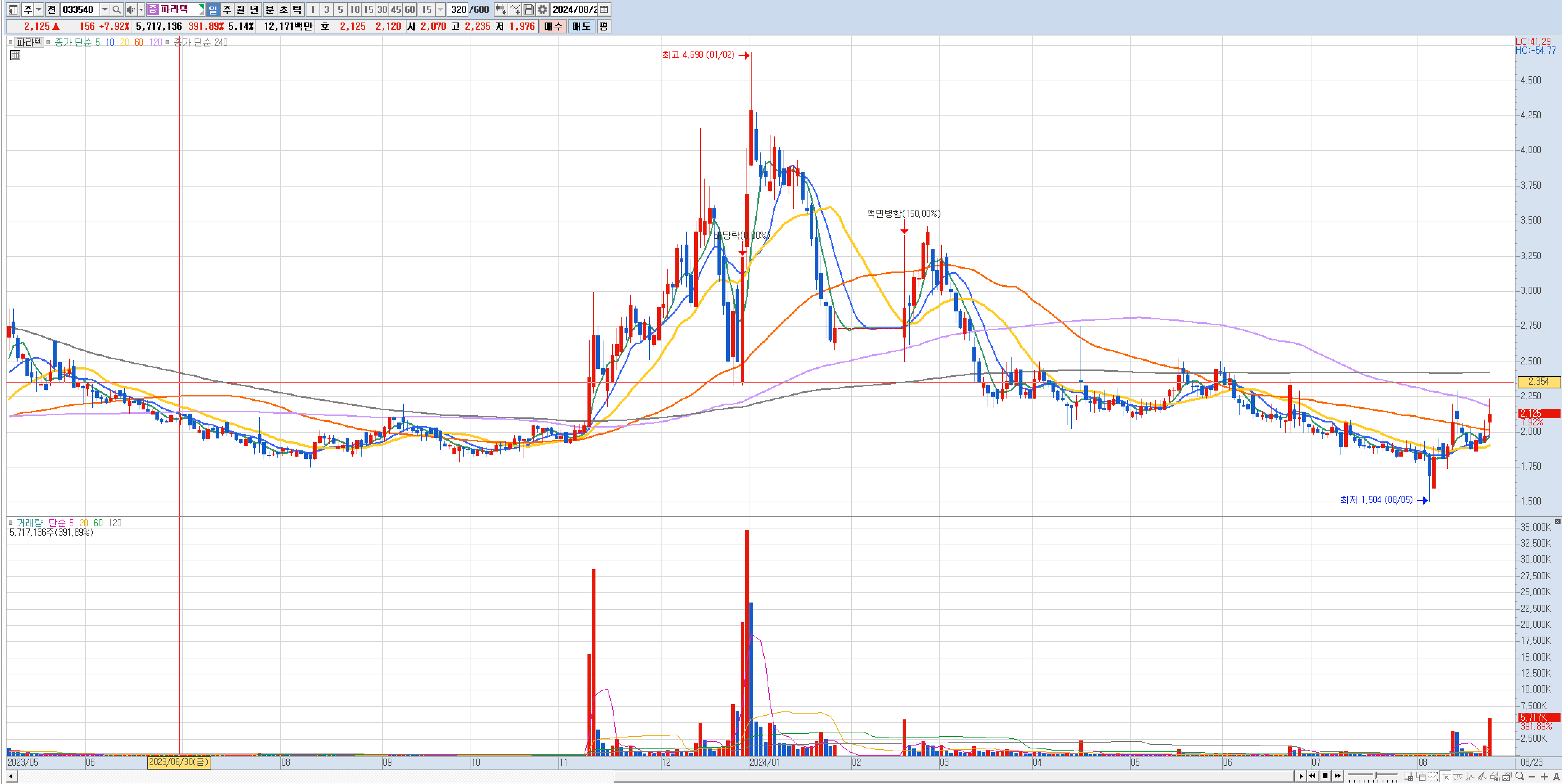Toggle the 파라텍 price series checkbox
The height and width of the screenshot is (784, 1562).
pyautogui.click(x=10, y=42)
